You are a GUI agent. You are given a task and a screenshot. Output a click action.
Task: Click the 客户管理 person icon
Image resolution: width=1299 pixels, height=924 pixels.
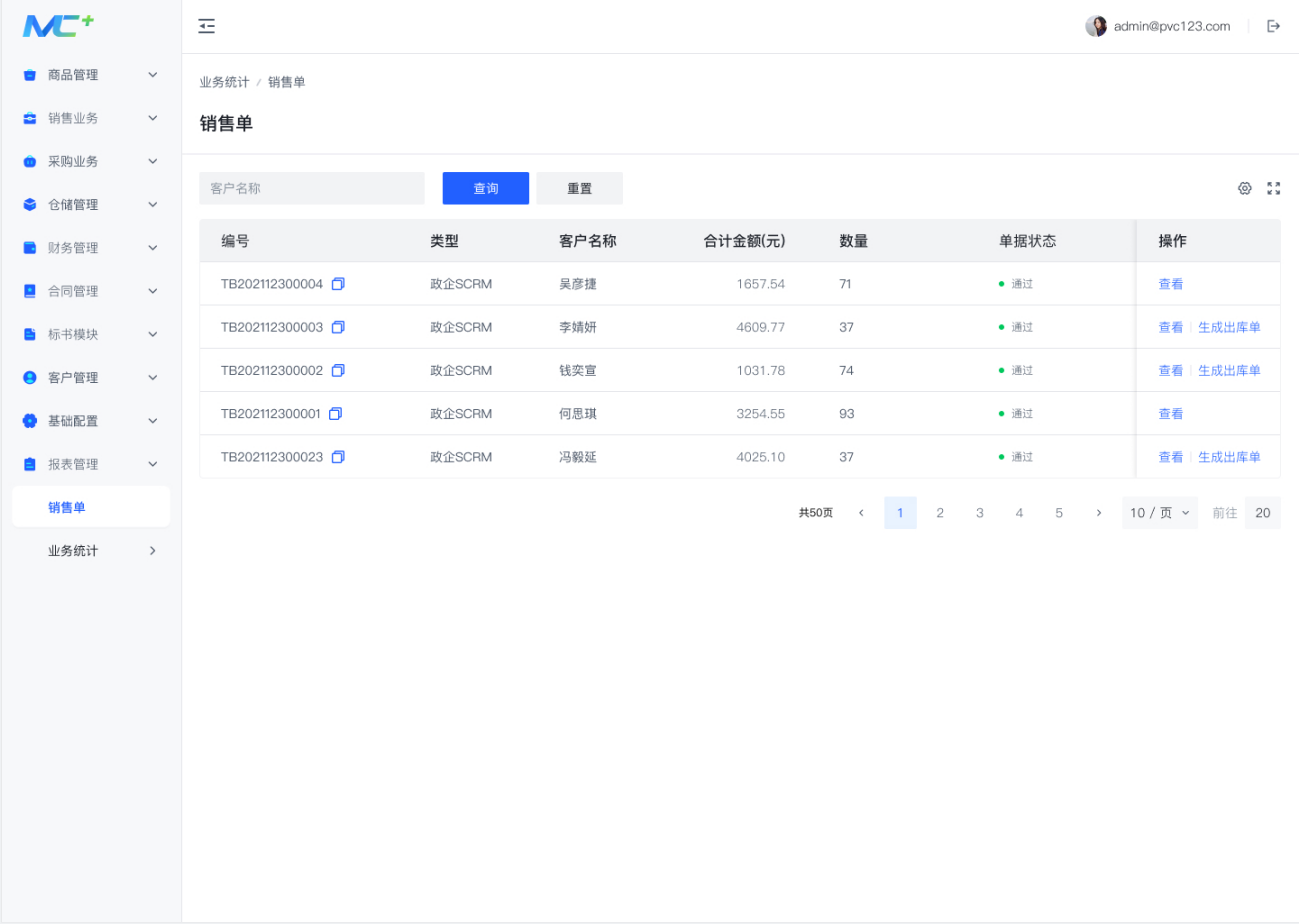coord(30,378)
